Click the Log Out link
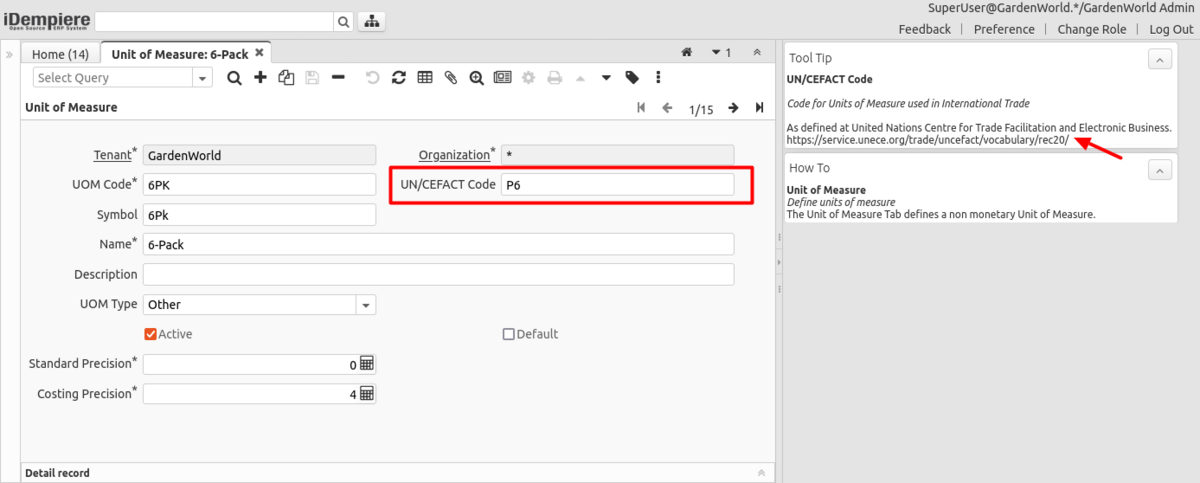1200x483 pixels. point(1171,29)
